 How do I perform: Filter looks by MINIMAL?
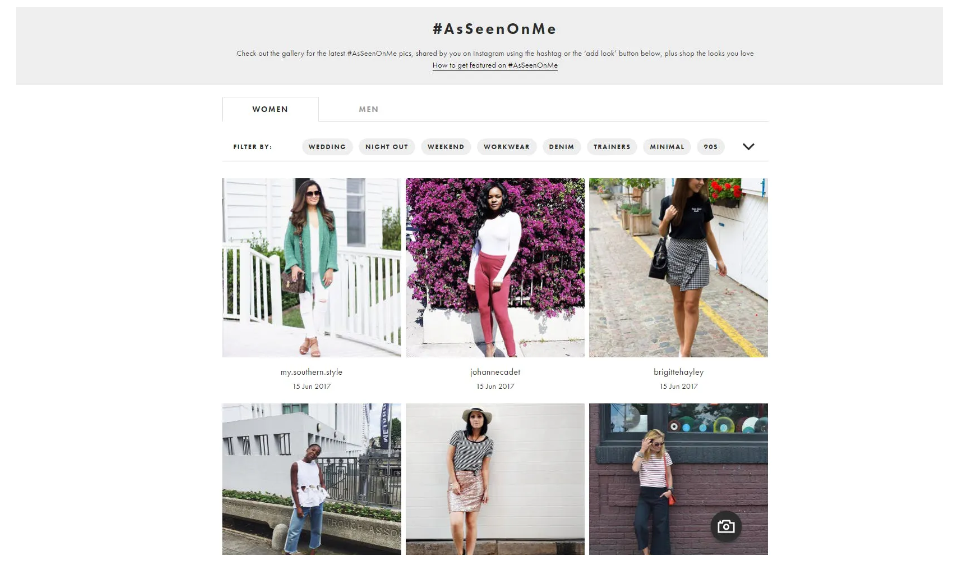point(666,146)
